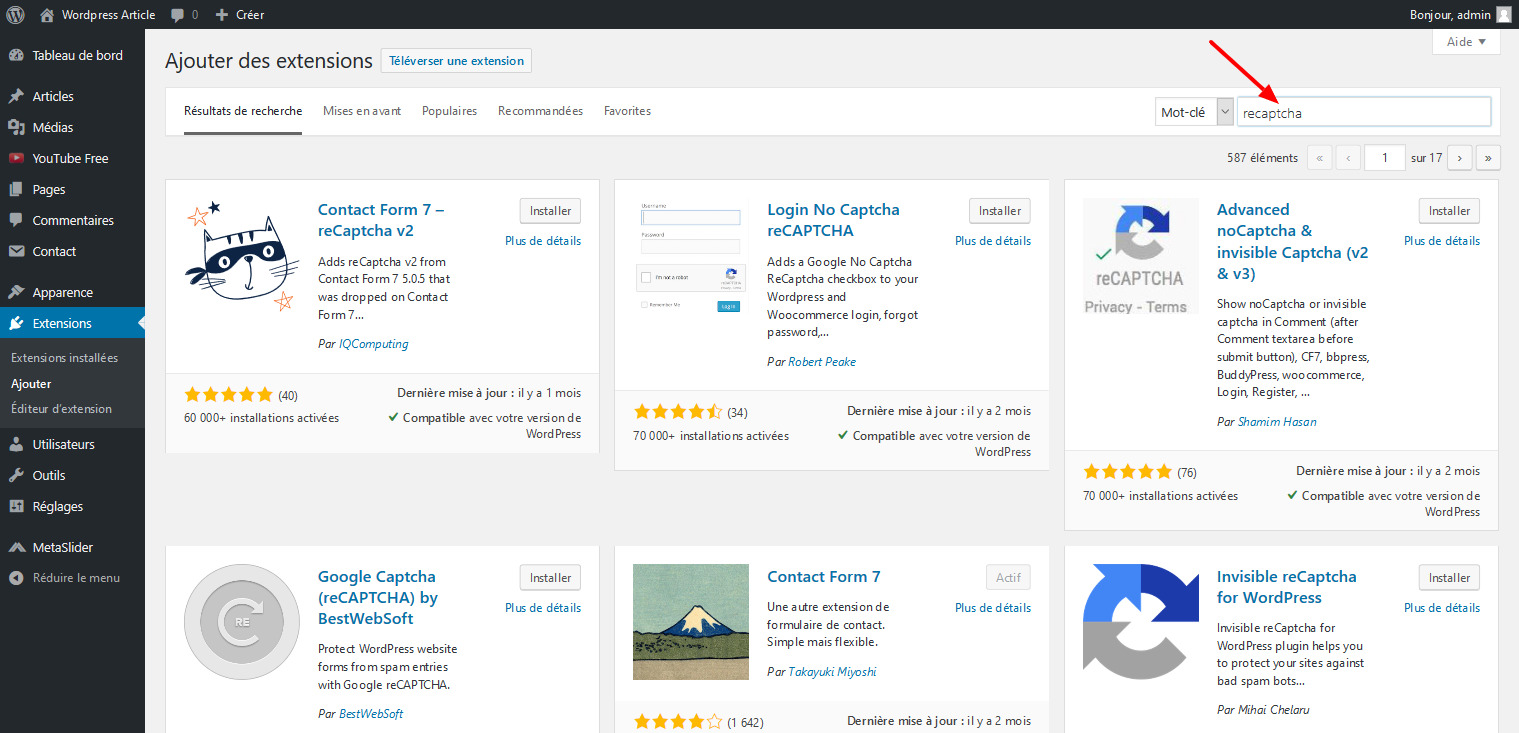The image size is (1519, 733).
Task: Install Google Captcha by BestWebSoft
Action: click(x=550, y=577)
